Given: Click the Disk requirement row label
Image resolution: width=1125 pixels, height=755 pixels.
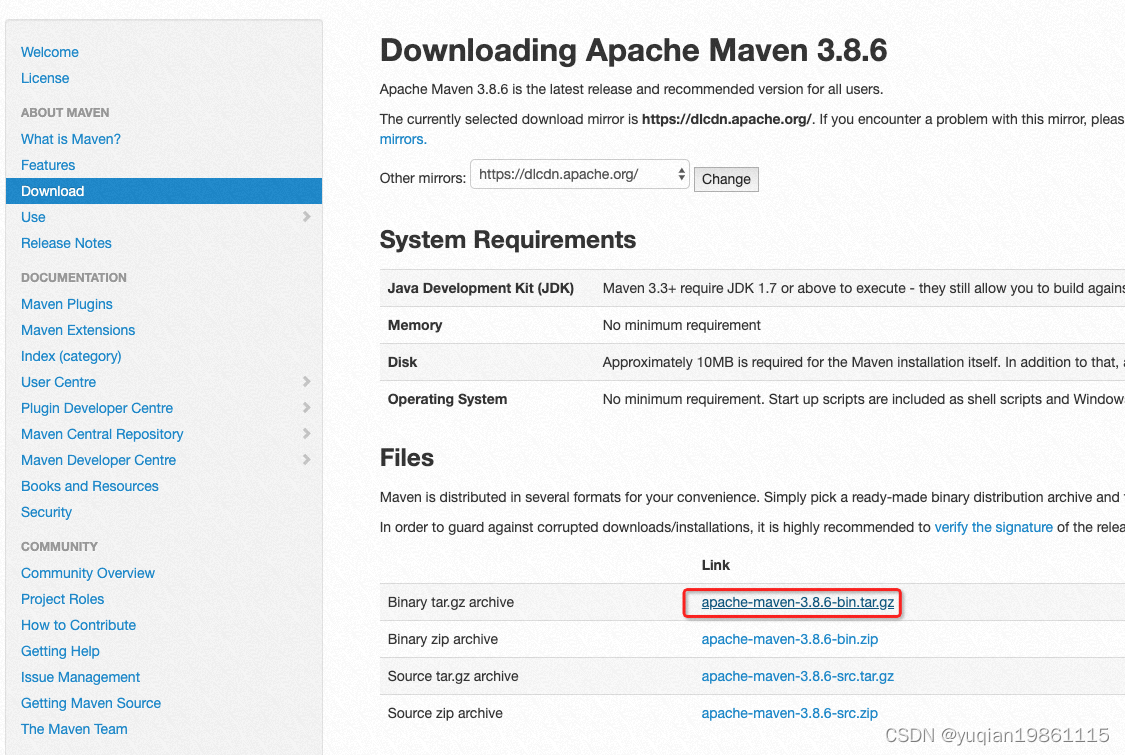Looking at the screenshot, I should click(x=402, y=362).
